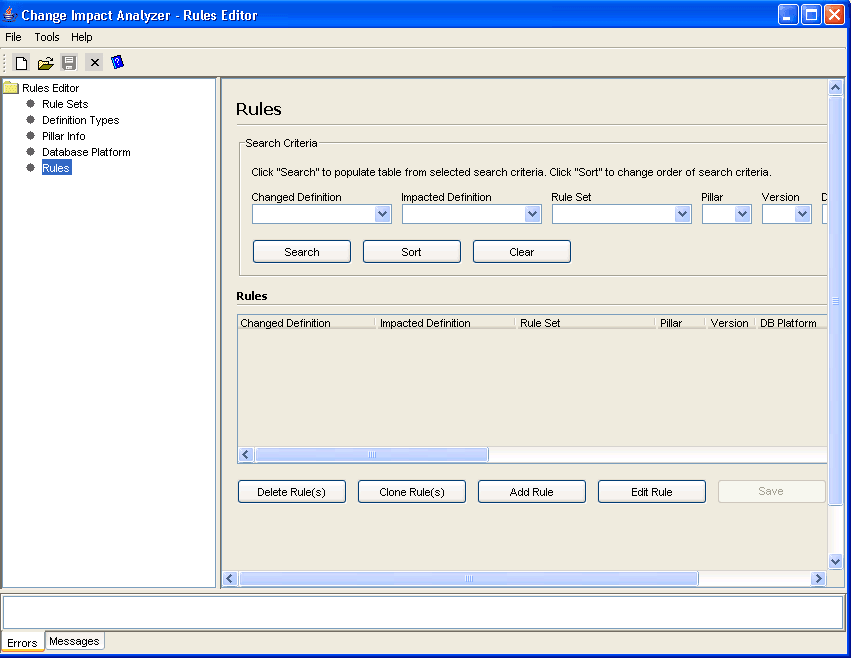Viewport: 851px width, 658px height.
Task: Open the Rule Set dropdown
Action: 682,213
